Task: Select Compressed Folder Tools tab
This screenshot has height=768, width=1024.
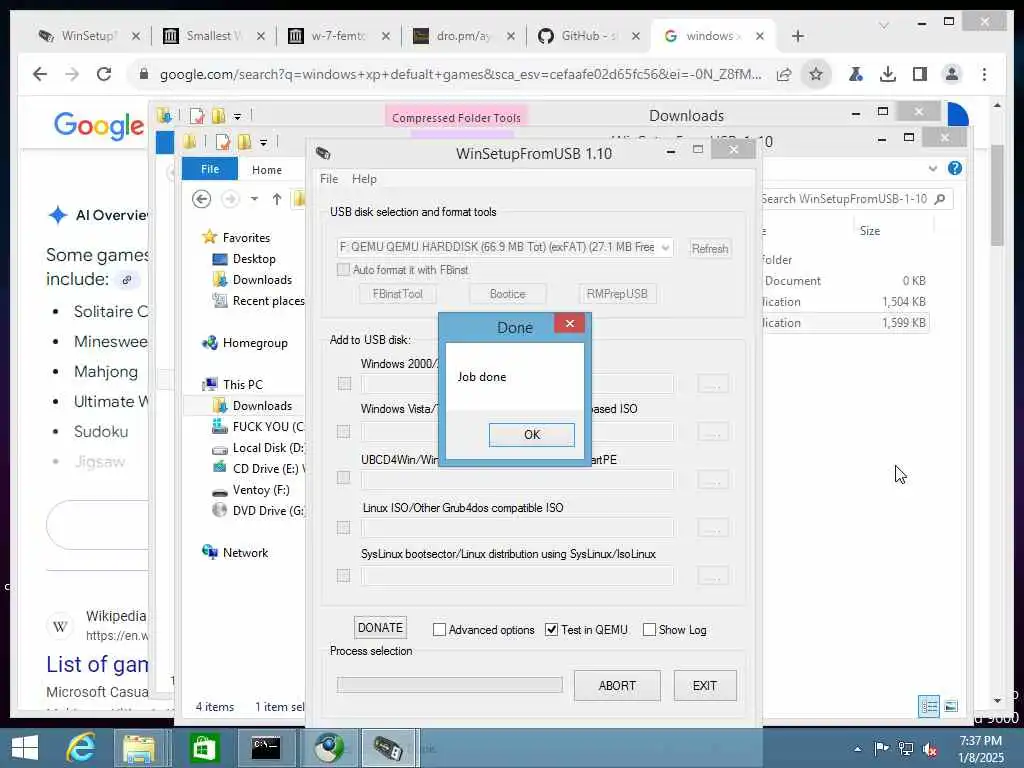Action: (x=456, y=118)
